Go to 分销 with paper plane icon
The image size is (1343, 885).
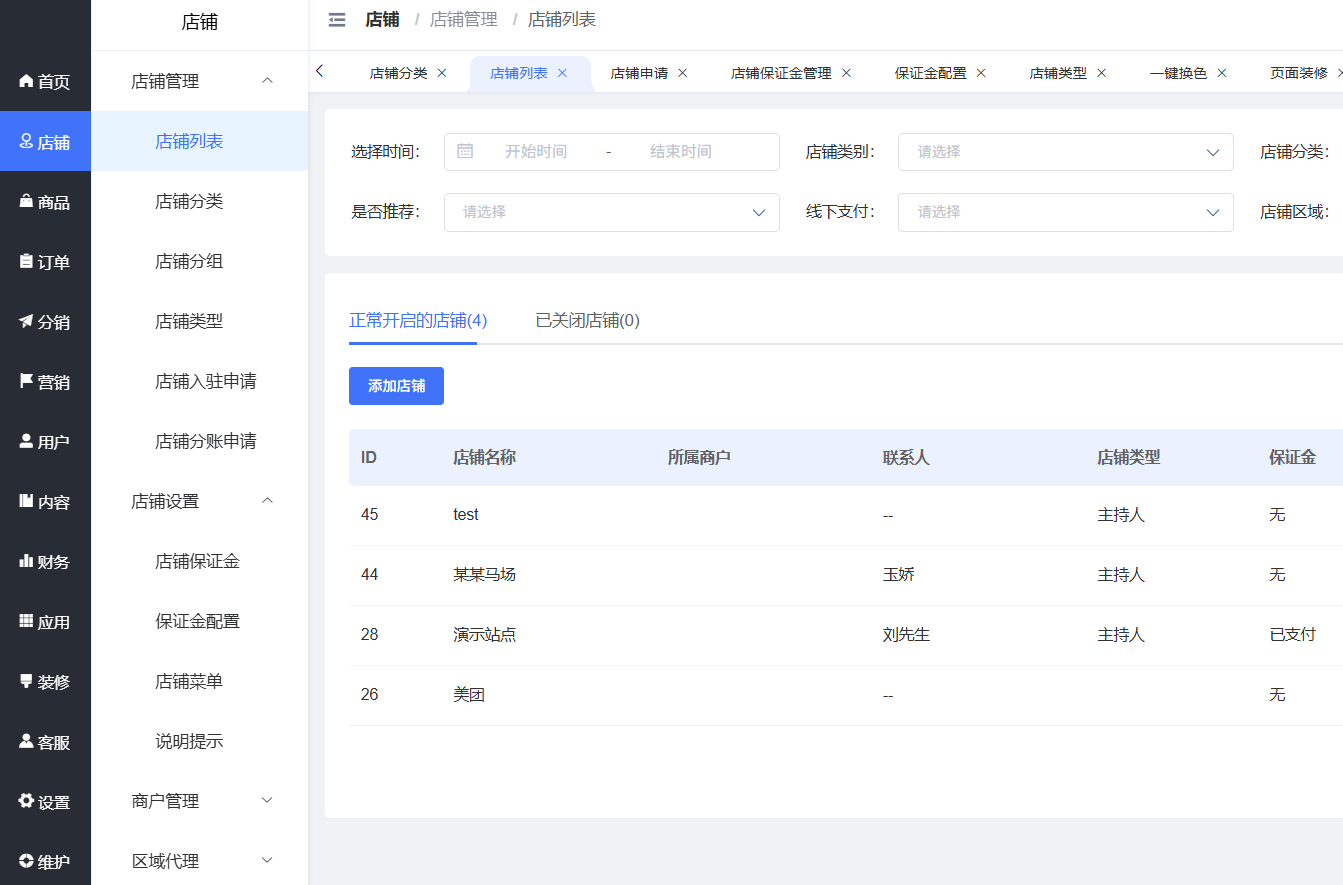[x=27, y=321]
